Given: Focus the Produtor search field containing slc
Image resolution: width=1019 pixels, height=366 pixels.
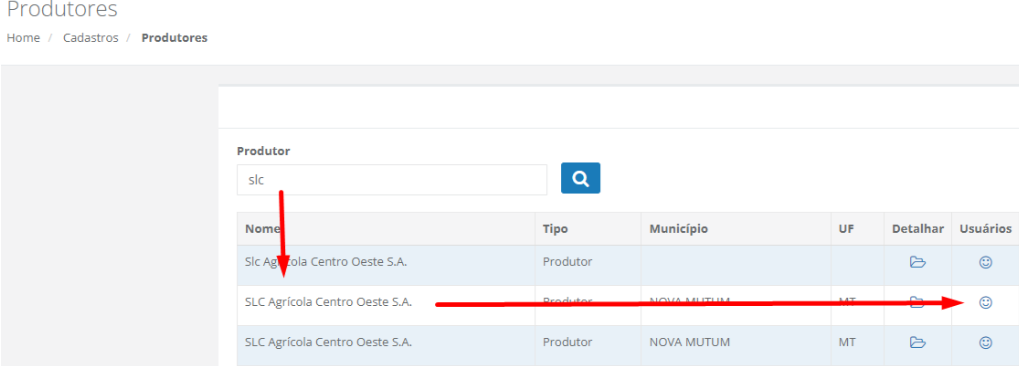Looking at the screenshot, I should [x=392, y=179].
